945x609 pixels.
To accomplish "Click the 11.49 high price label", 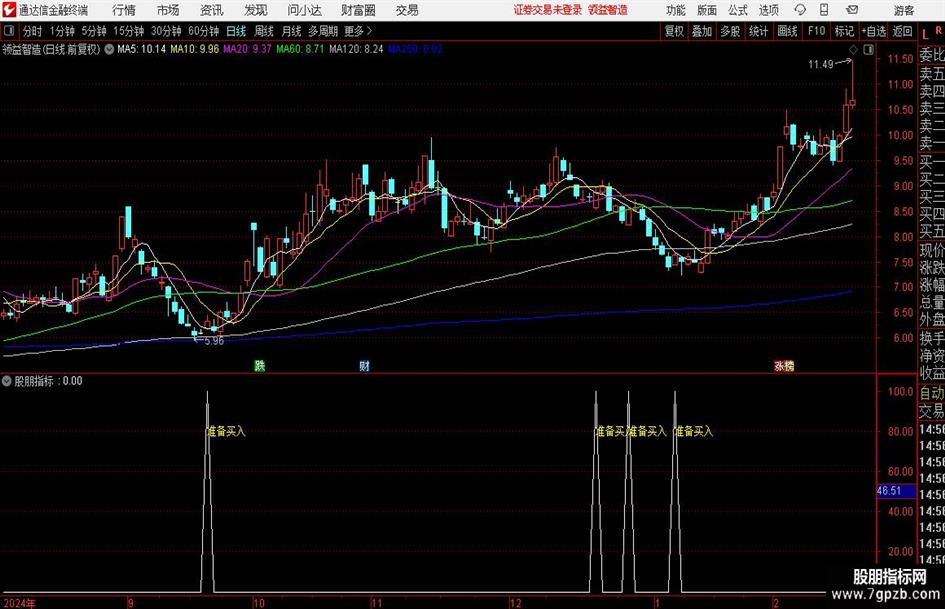I will tap(821, 65).
